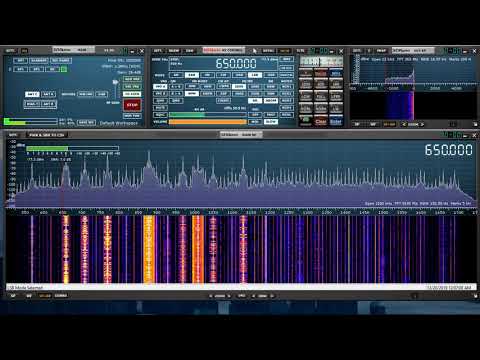Switch to VFO B
Viewport: 480px width, 360px height.
coord(160,94)
